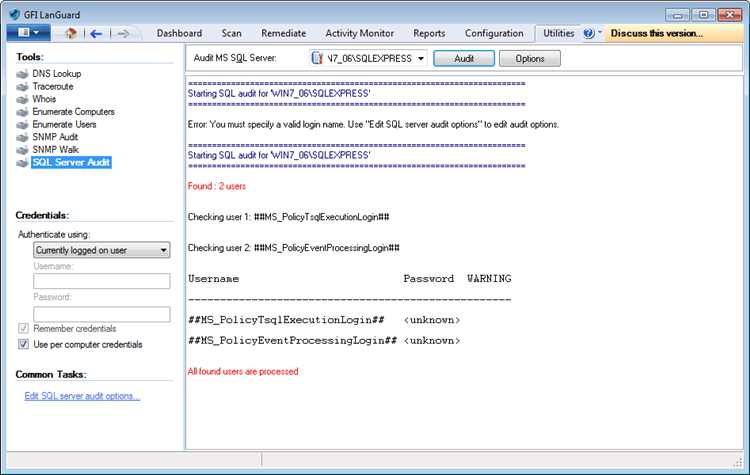Open the Remediate tab
The width and height of the screenshot is (750, 475).
[x=284, y=33]
